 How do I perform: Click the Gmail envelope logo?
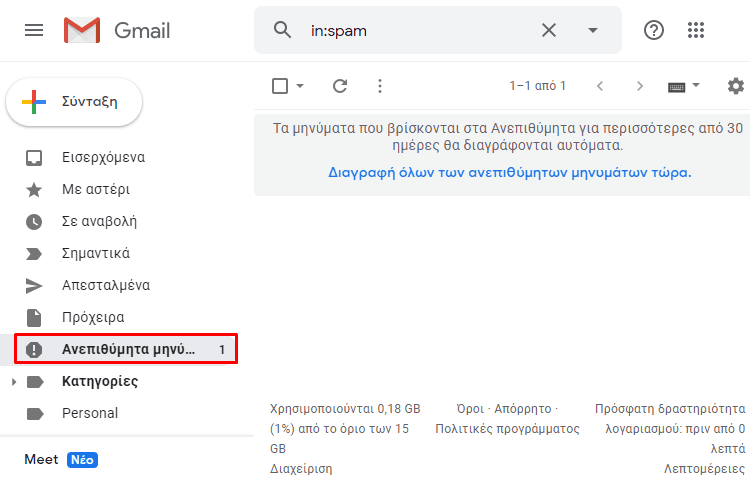coord(82,31)
